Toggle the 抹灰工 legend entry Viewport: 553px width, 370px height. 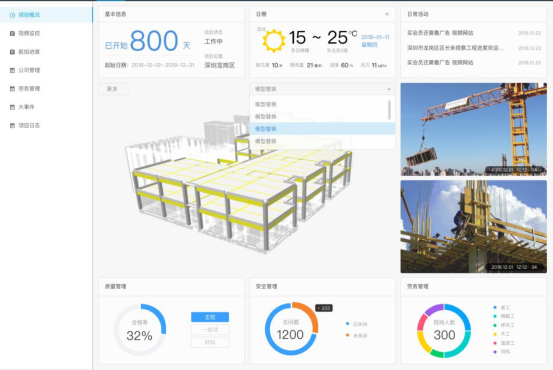pyautogui.click(x=504, y=325)
